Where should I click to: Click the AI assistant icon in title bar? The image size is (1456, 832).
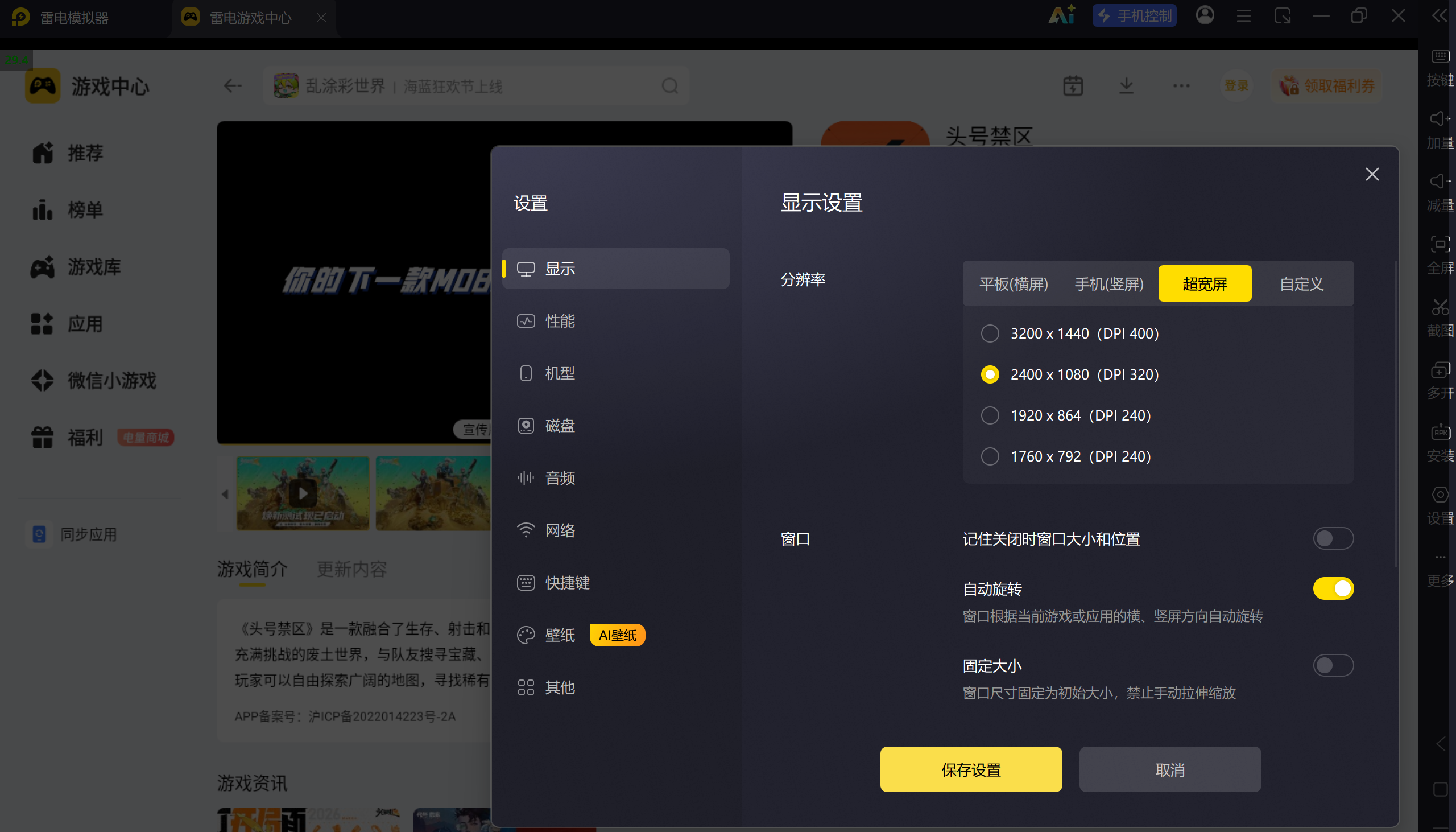[1062, 15]
